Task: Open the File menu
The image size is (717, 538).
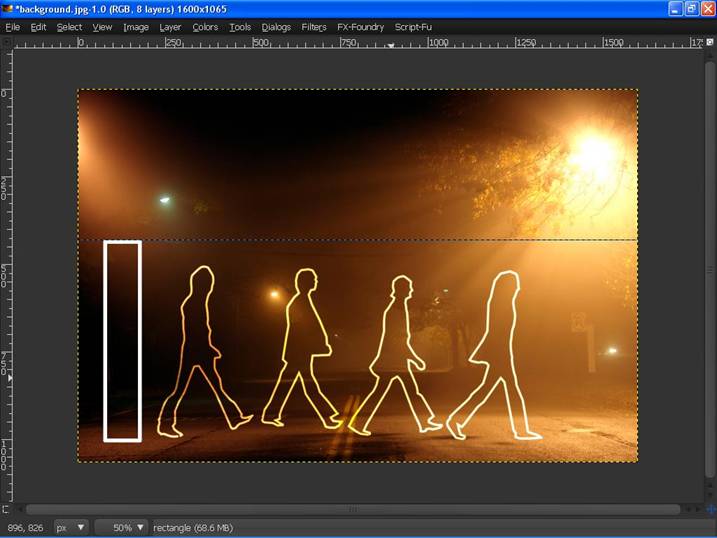Action: 12,27
